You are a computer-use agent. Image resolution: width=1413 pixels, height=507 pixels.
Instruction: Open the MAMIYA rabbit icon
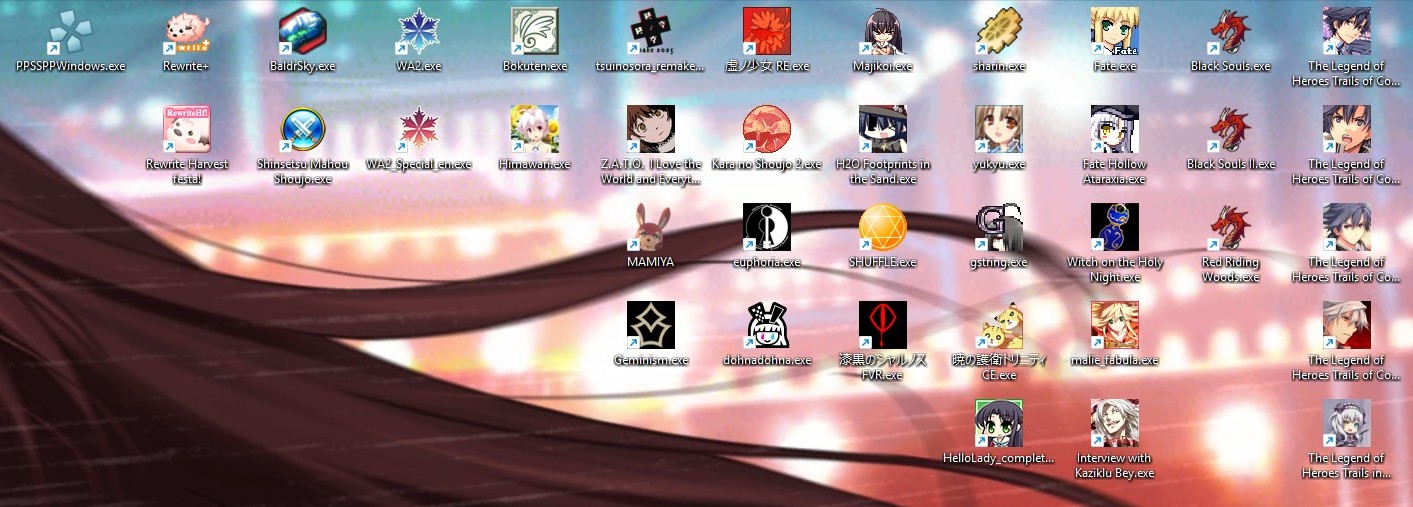tap(651, 228)
